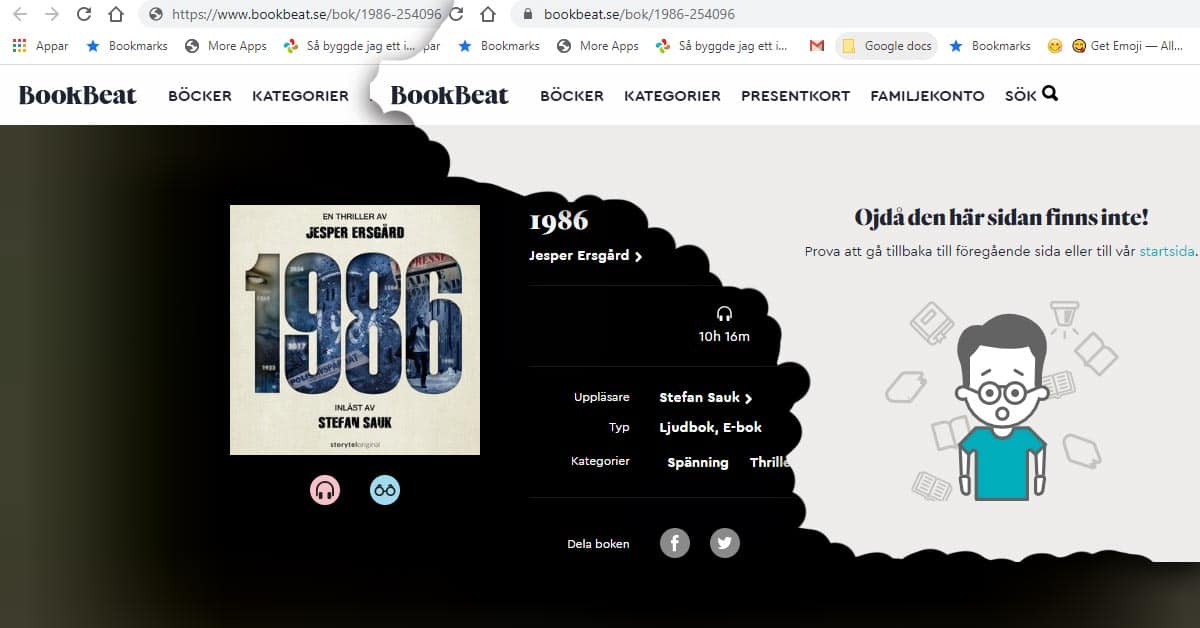Click the SÖK search label

point(1021,96)
